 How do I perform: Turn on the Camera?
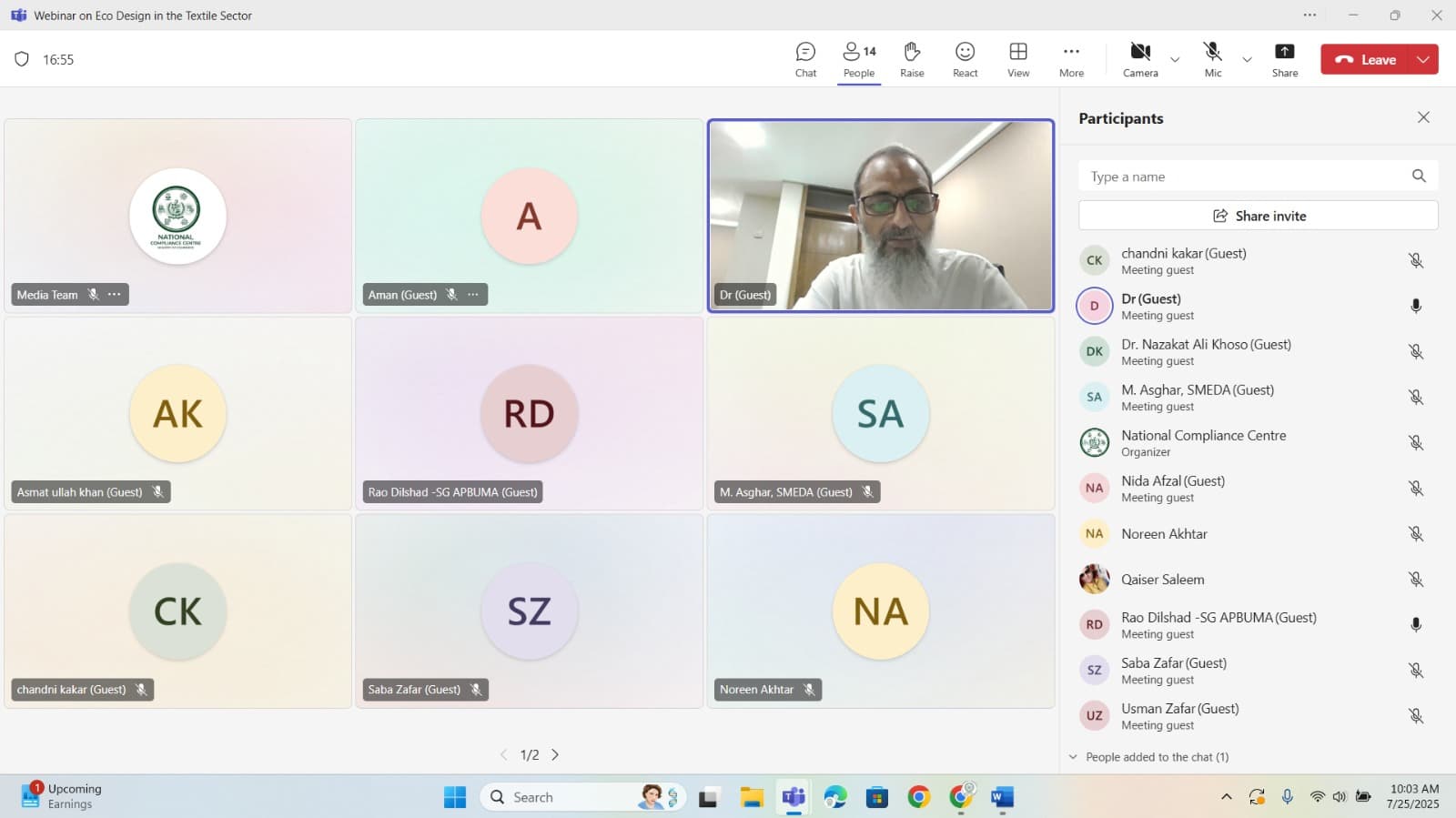pos(1140,60)
